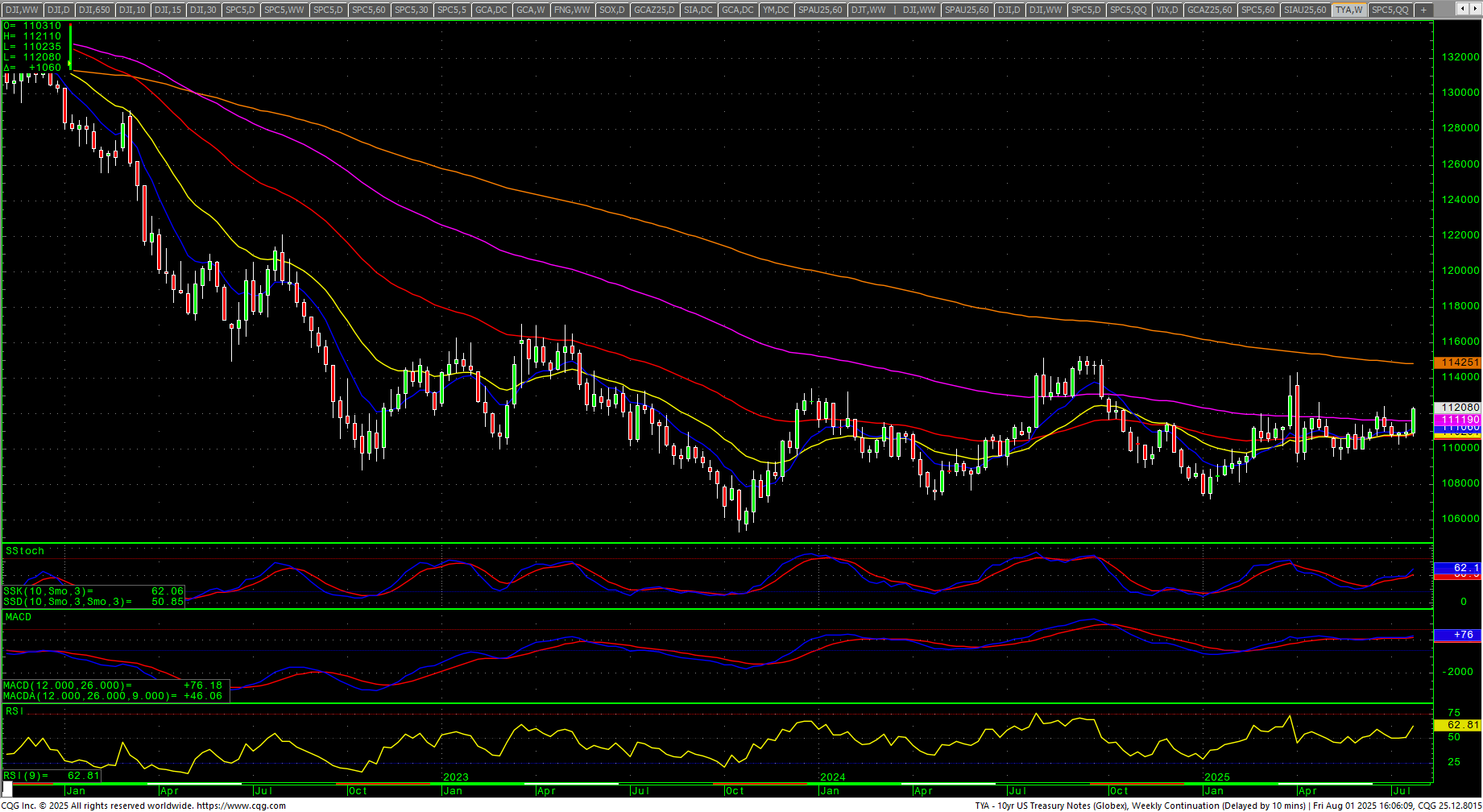The image size is (1483, 812).
Task: Click the 2024 year marker on time axis
Action: tap(833, 777)
